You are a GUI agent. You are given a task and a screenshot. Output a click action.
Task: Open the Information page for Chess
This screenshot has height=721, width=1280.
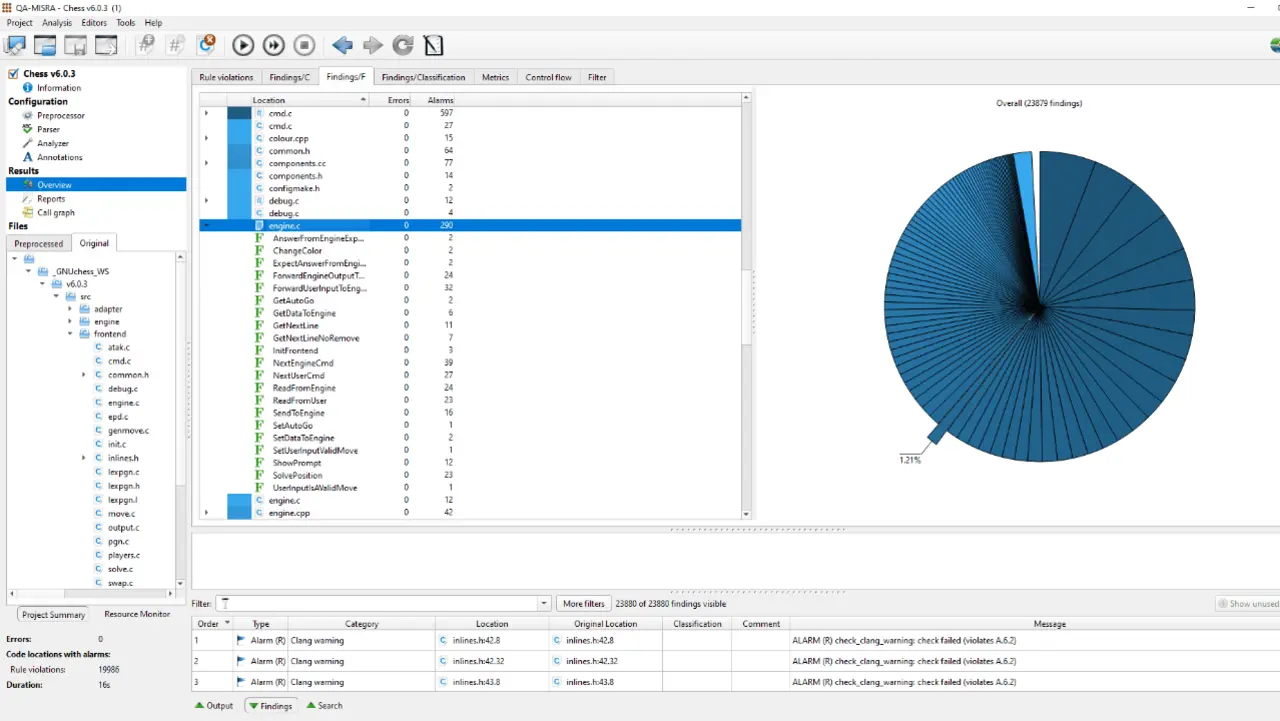coord(58,88)
